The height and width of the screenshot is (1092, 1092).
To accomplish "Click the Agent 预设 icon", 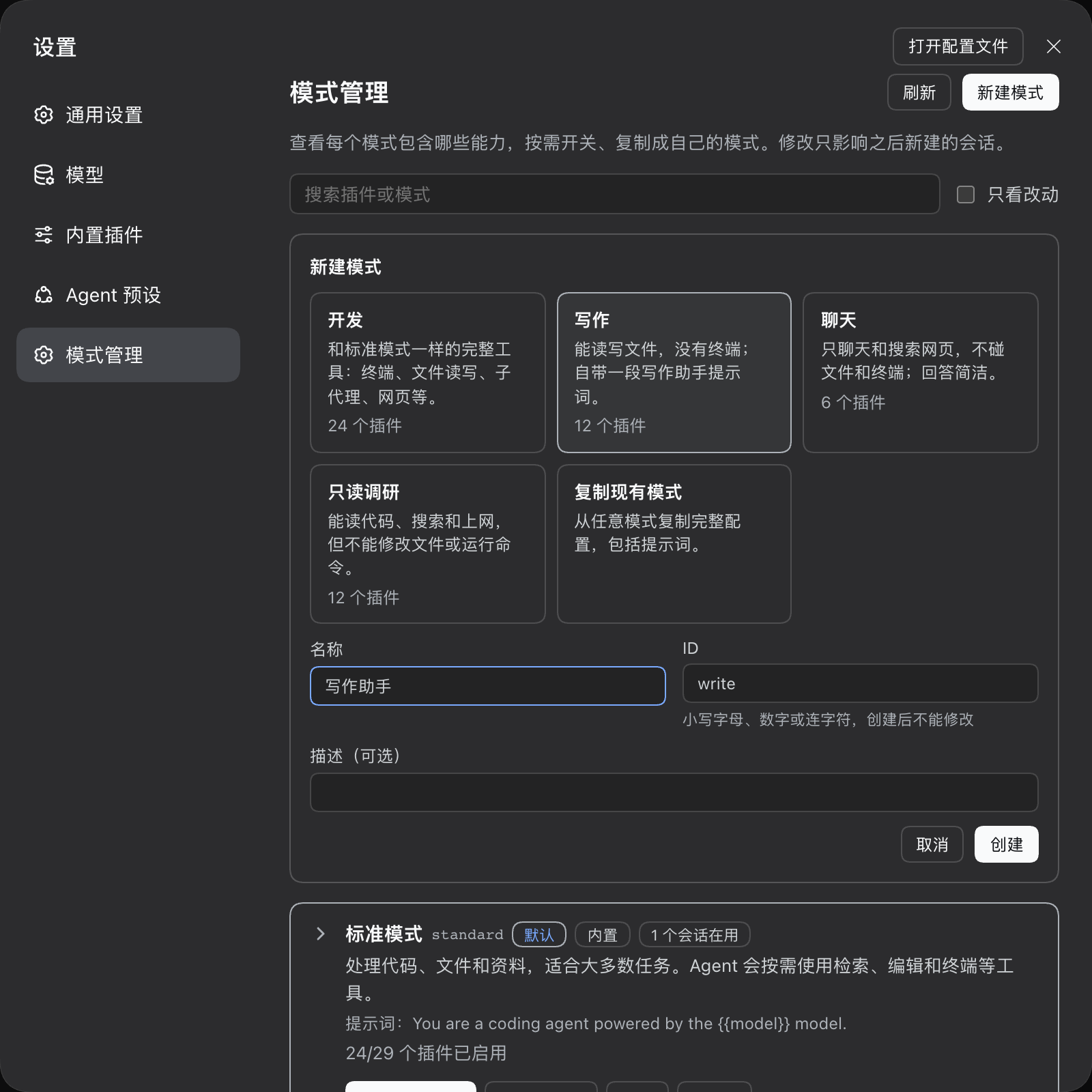I will [x=44, y=295].
